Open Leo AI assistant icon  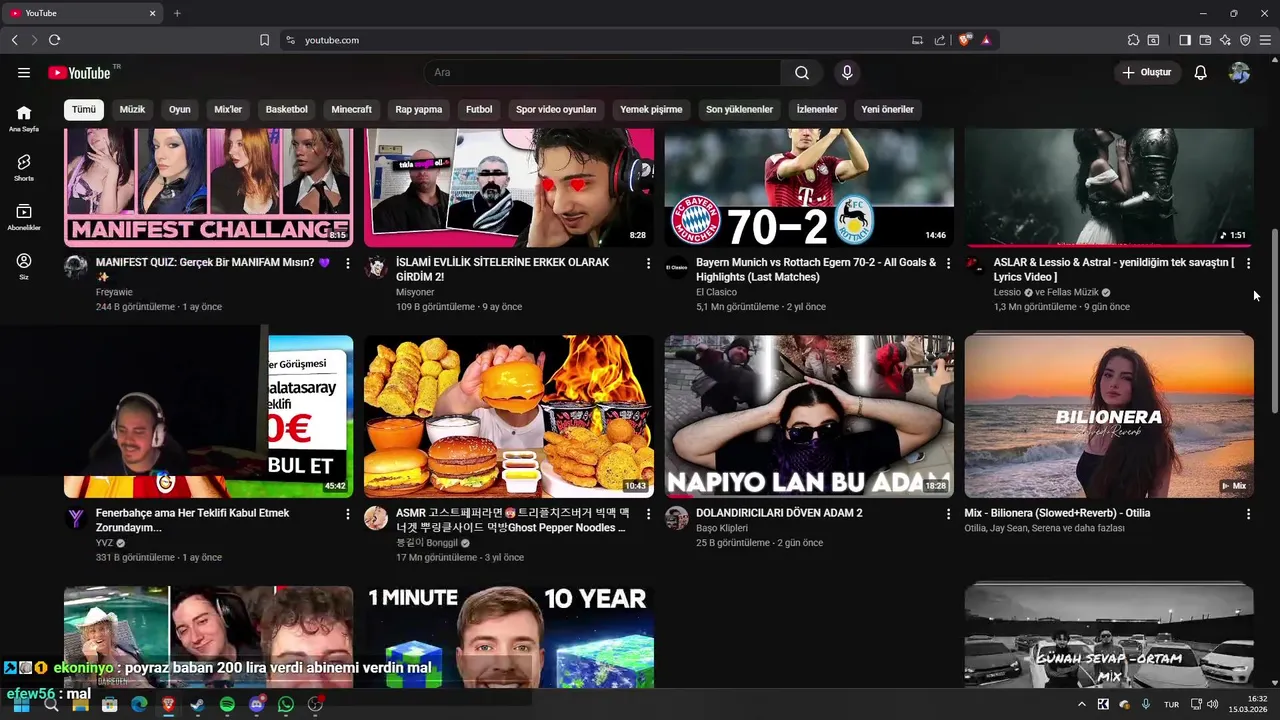coord(1225,40)
